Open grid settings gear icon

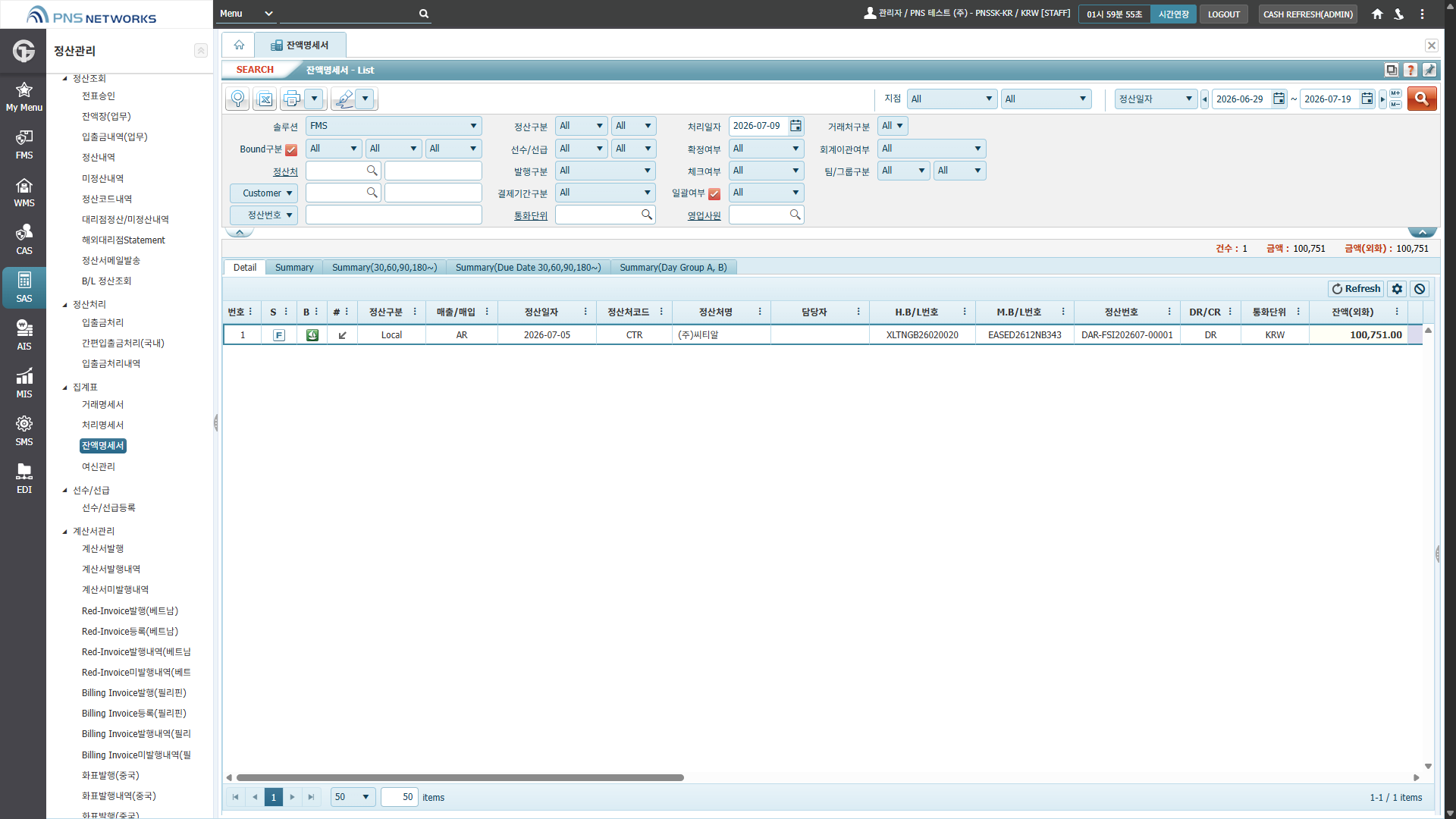coord(1397,289)
